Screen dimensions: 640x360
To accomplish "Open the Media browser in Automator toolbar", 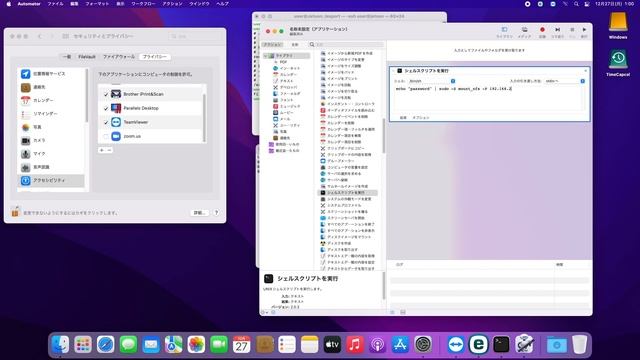I will point(524,30).
